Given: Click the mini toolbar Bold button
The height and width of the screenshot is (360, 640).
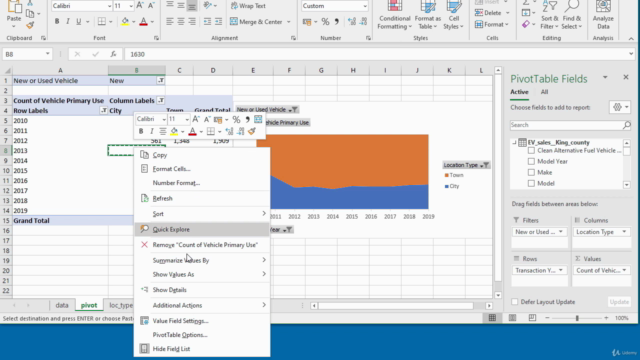Looking at the screenshot, I should point(141,131).
